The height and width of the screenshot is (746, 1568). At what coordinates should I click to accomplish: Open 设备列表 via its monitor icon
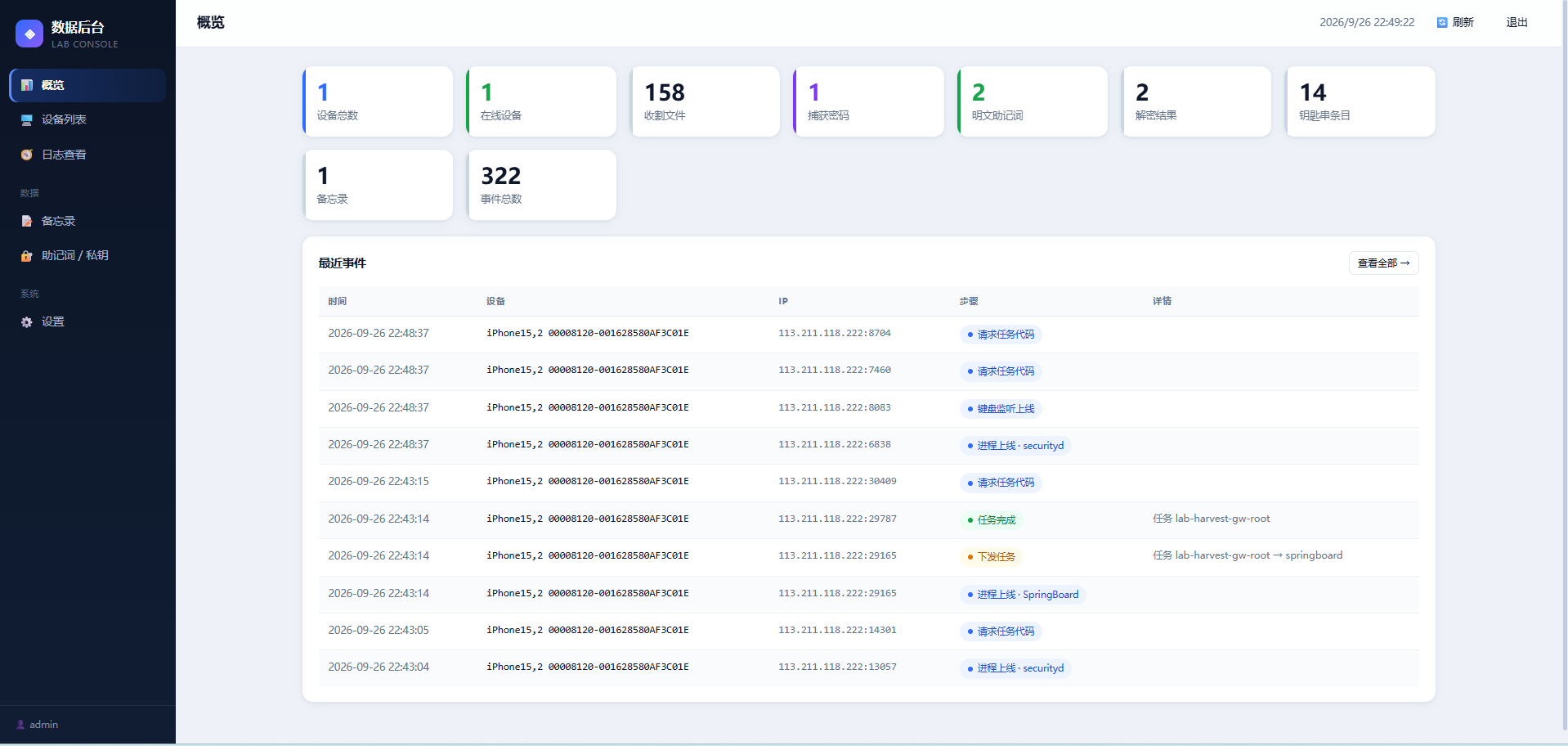pyautogui.click(x=27, y=120)
